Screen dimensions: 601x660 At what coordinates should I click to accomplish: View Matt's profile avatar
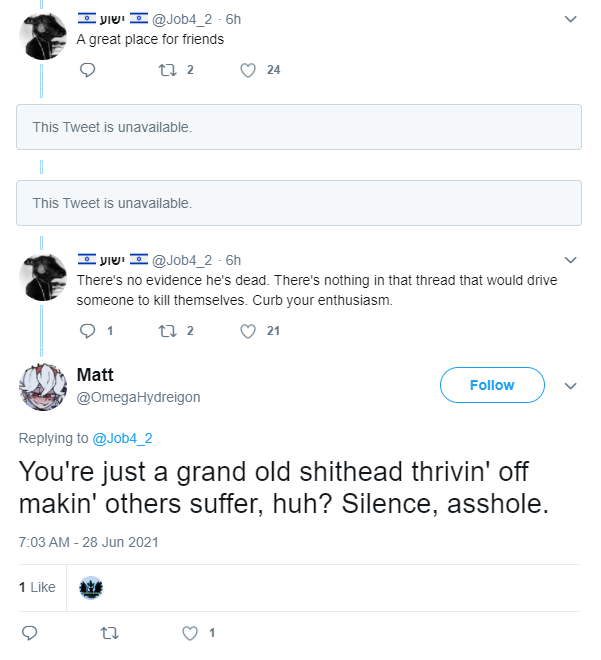(43, 387)
